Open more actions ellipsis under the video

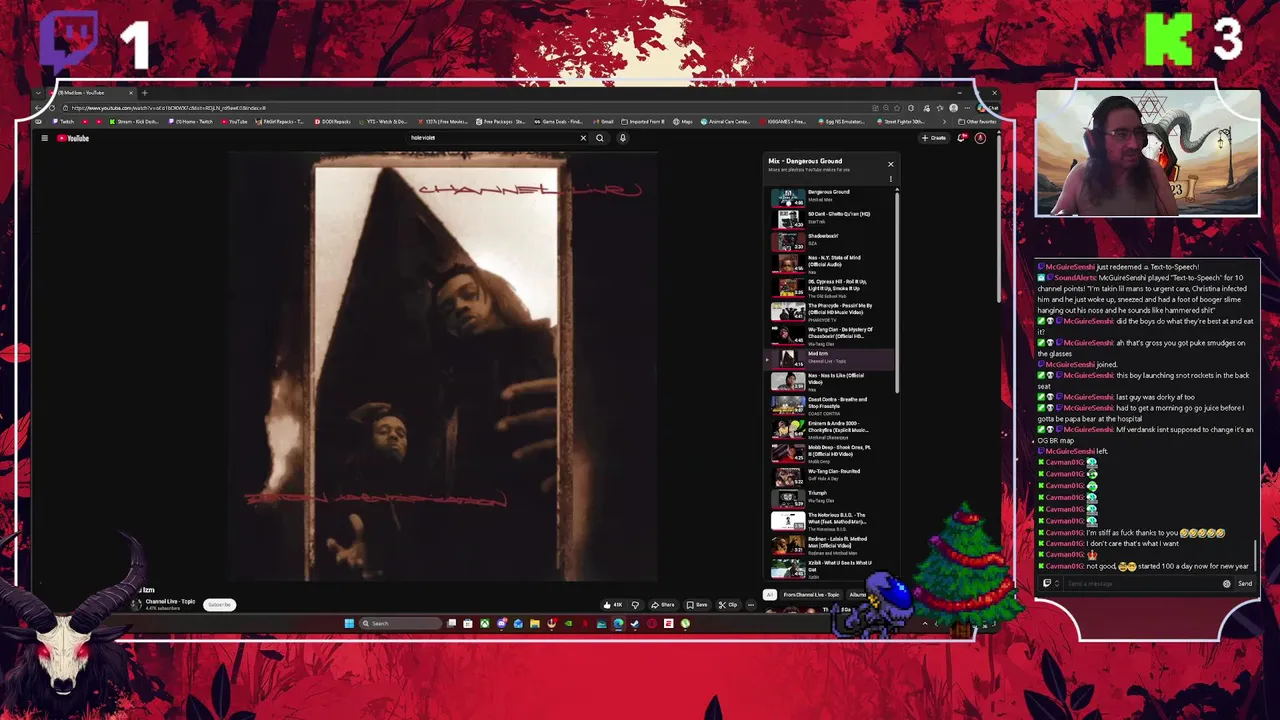751,605
